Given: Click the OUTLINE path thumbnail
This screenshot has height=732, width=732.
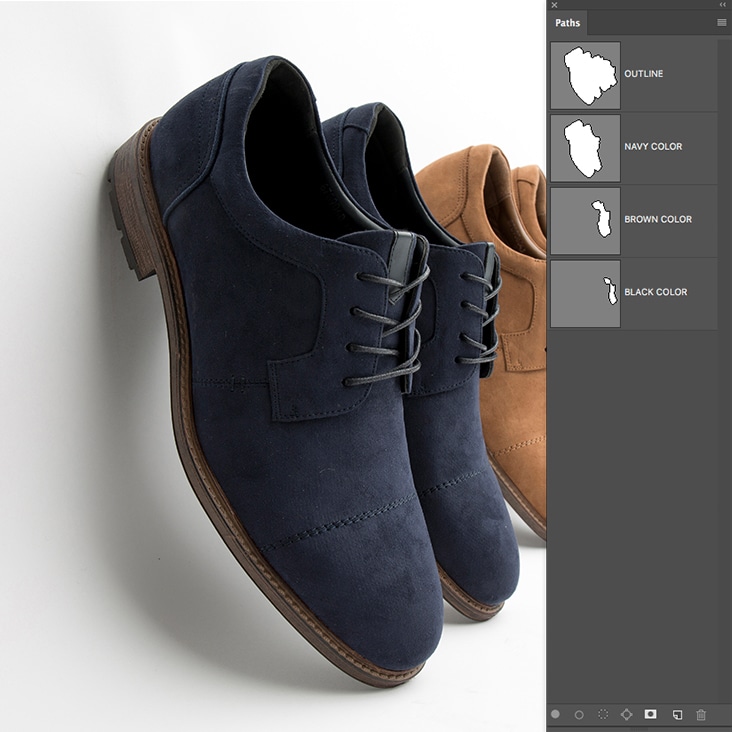Looking at the screenshot, I should click(x=585, y=75).
